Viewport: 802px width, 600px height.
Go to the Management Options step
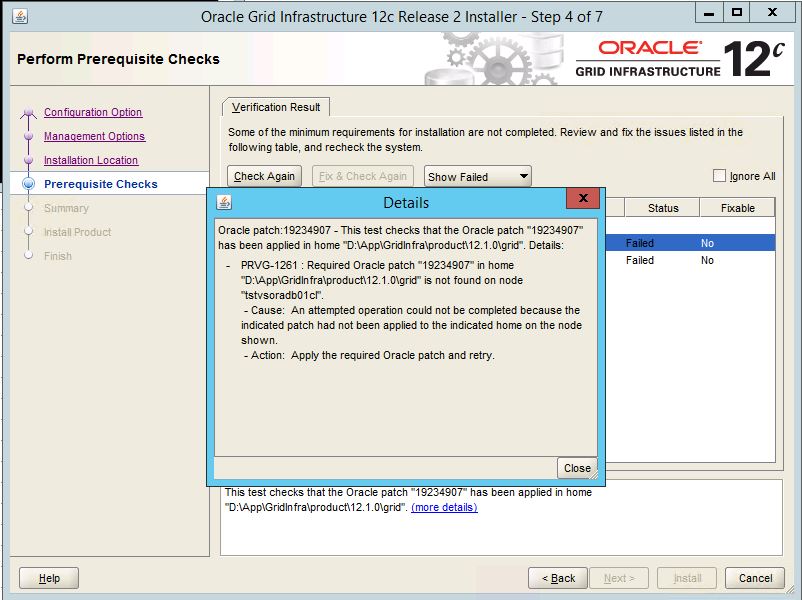[x=94, y=137]
